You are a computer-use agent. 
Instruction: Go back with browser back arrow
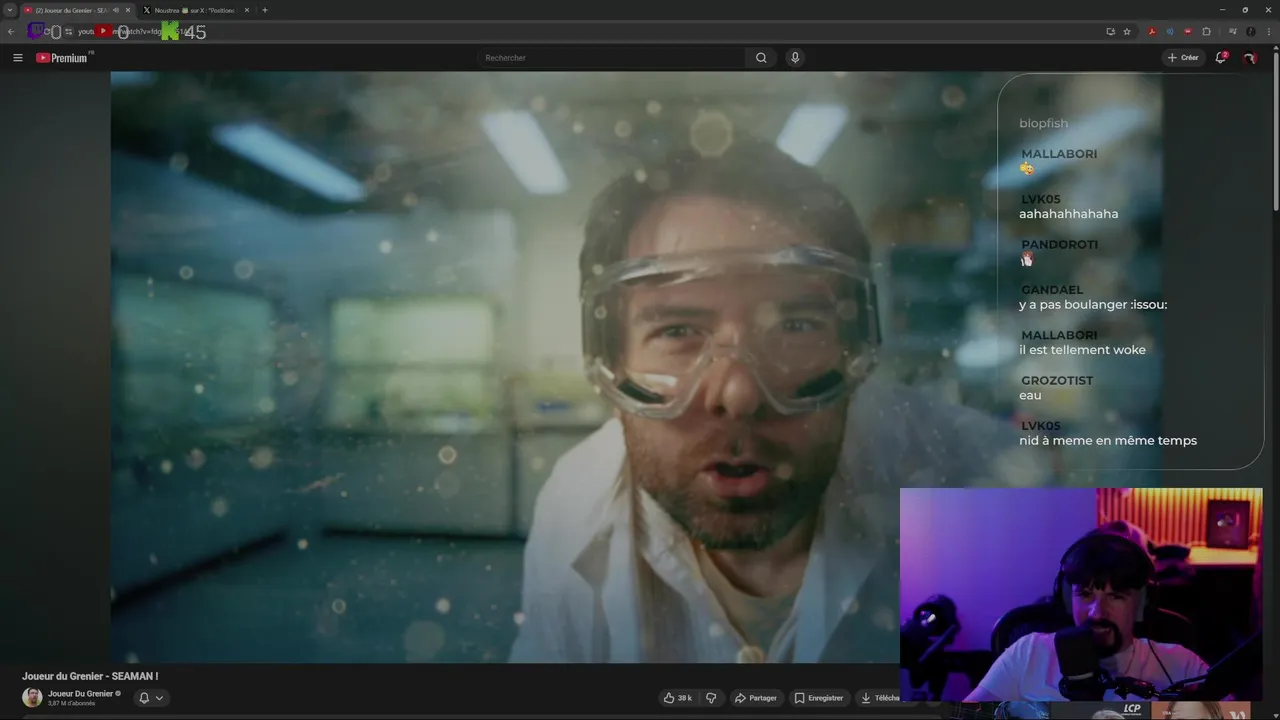[11, 32]
